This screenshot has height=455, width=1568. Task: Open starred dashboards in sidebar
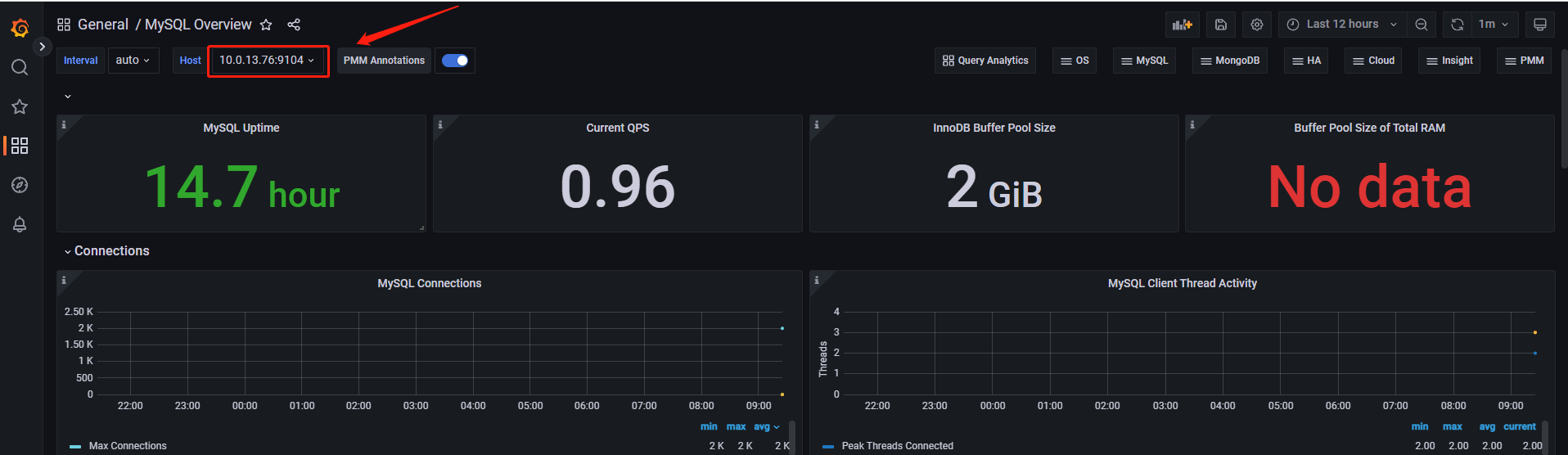[x=20, y=106]
